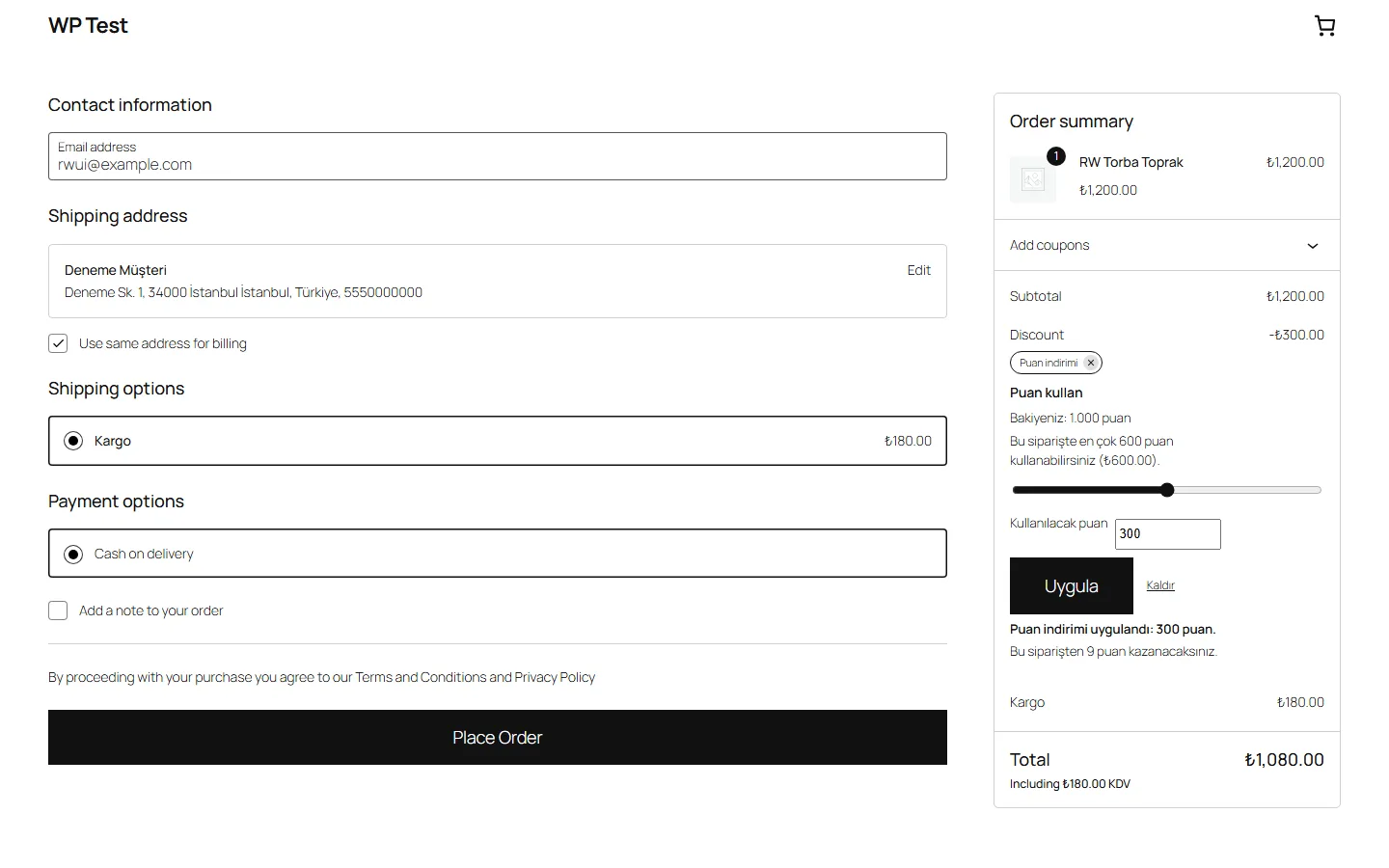This screenshot has height=868, width=1389.
Task: Select the Kargo shipping radio button
Action: 73,441
